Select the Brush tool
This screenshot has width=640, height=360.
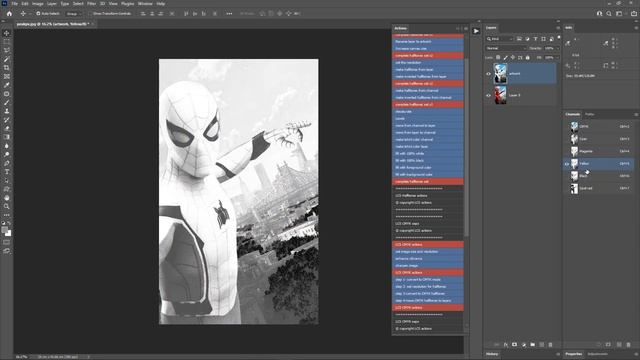(7, 102)
